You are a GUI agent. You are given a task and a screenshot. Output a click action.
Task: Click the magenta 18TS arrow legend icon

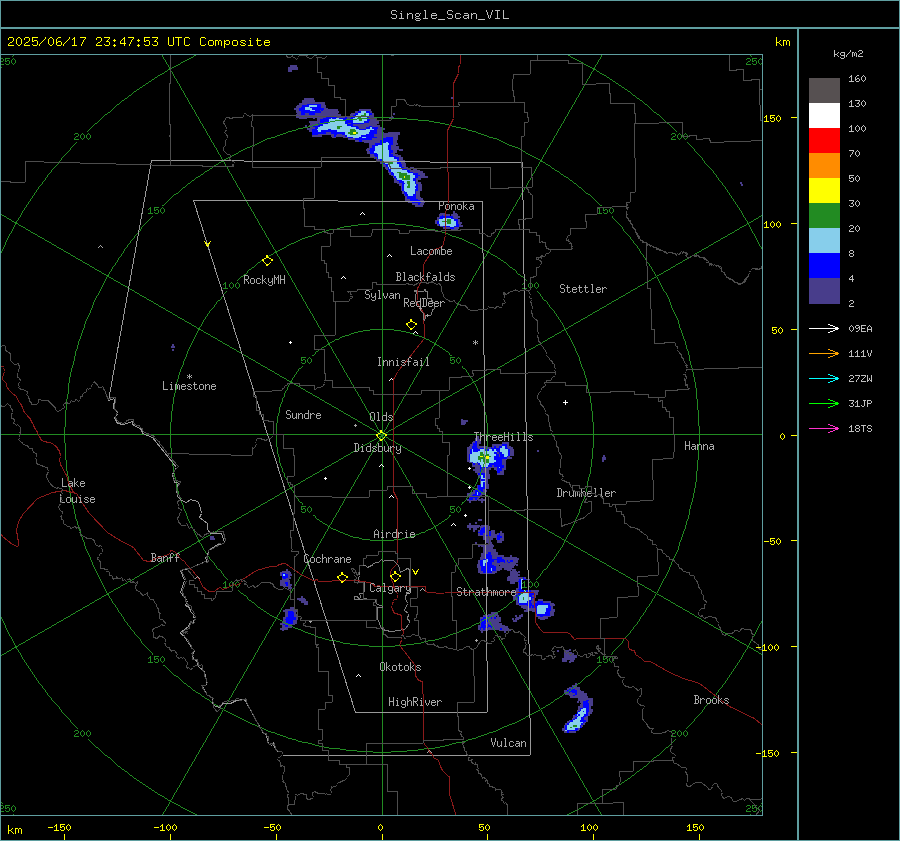(x=824, y=428)
